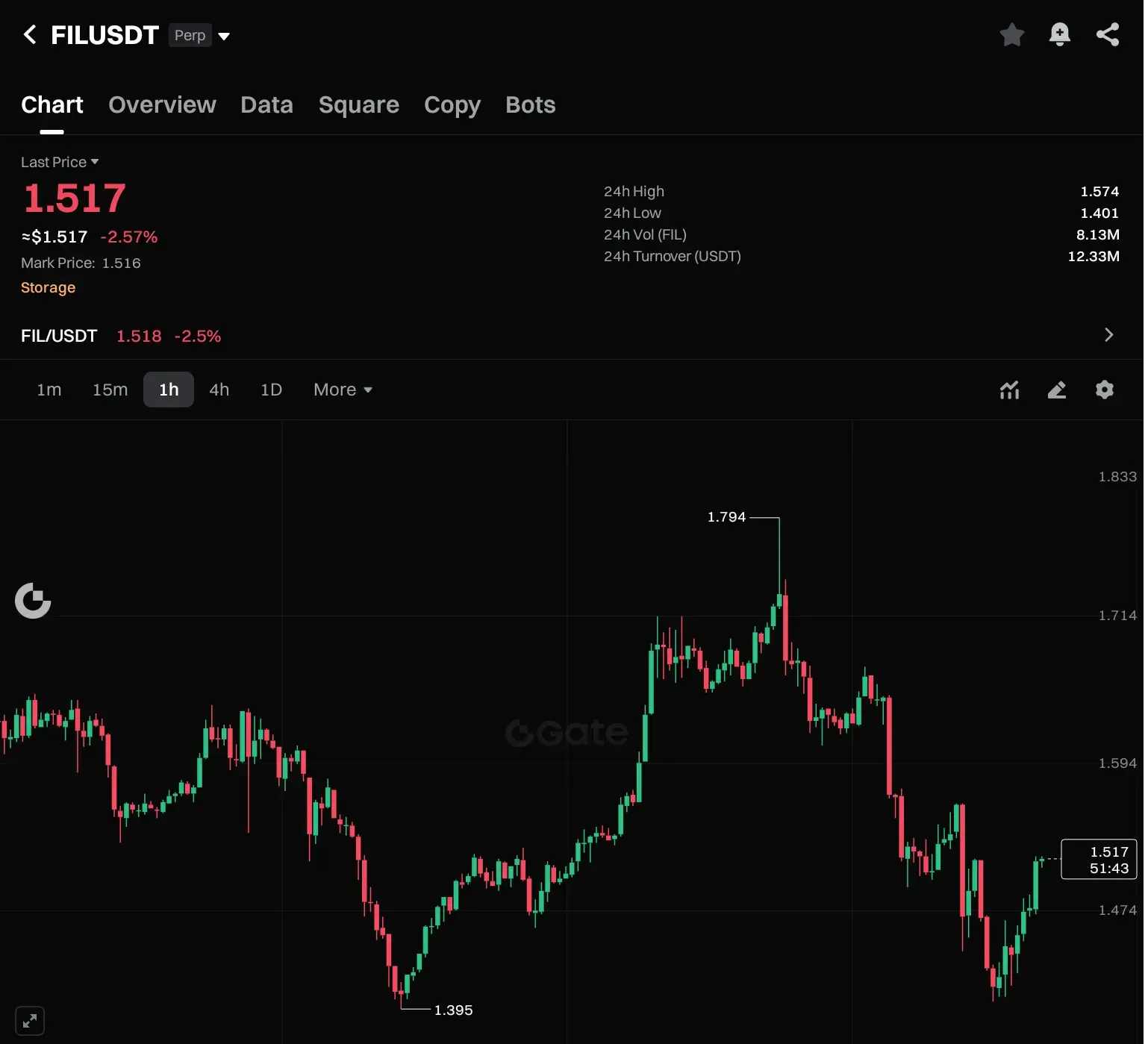Click the large 1.517 last price
The image size is (1148, 1044).
(75, 199)
